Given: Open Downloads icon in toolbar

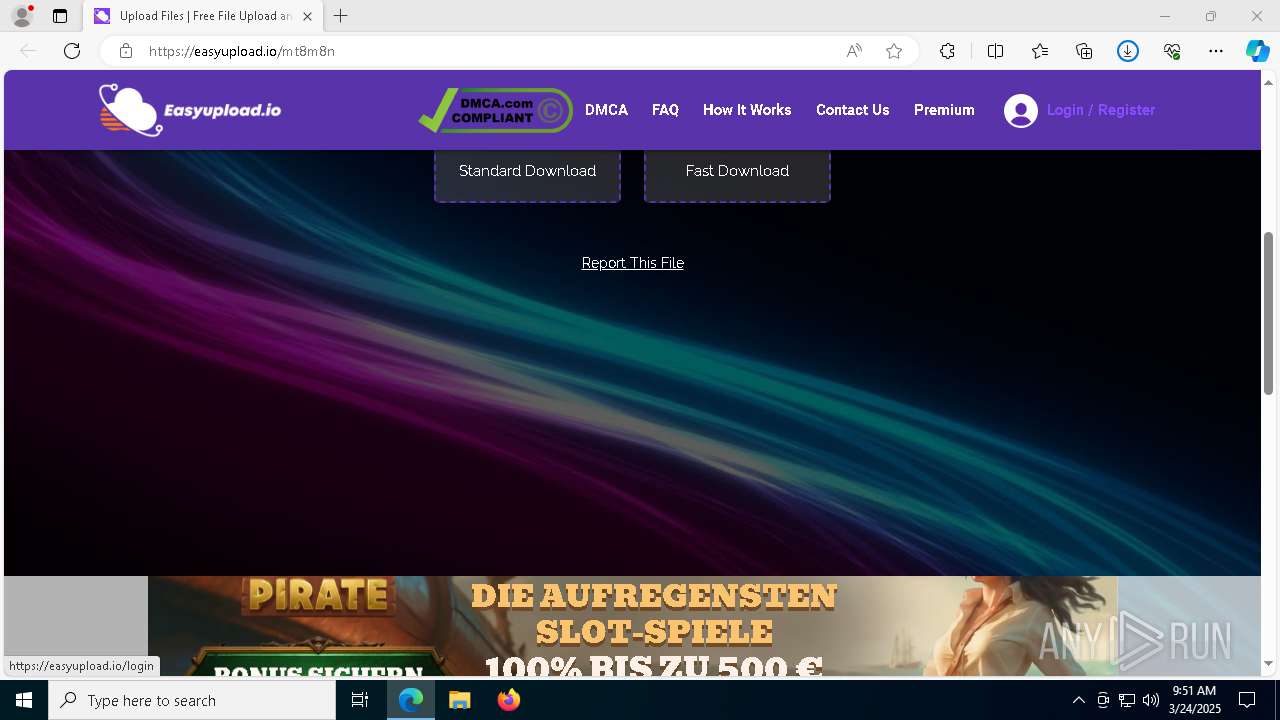Looking at the screenshot, I should click(x=1128, y=51).
